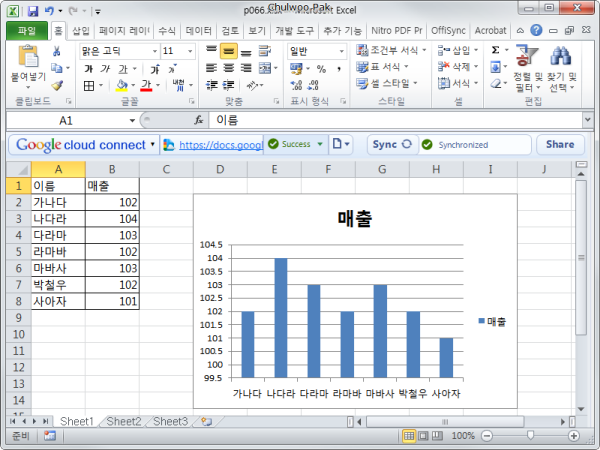600x450 pixels.
Task: Toggle italic formatting
Action: point(105,69)
